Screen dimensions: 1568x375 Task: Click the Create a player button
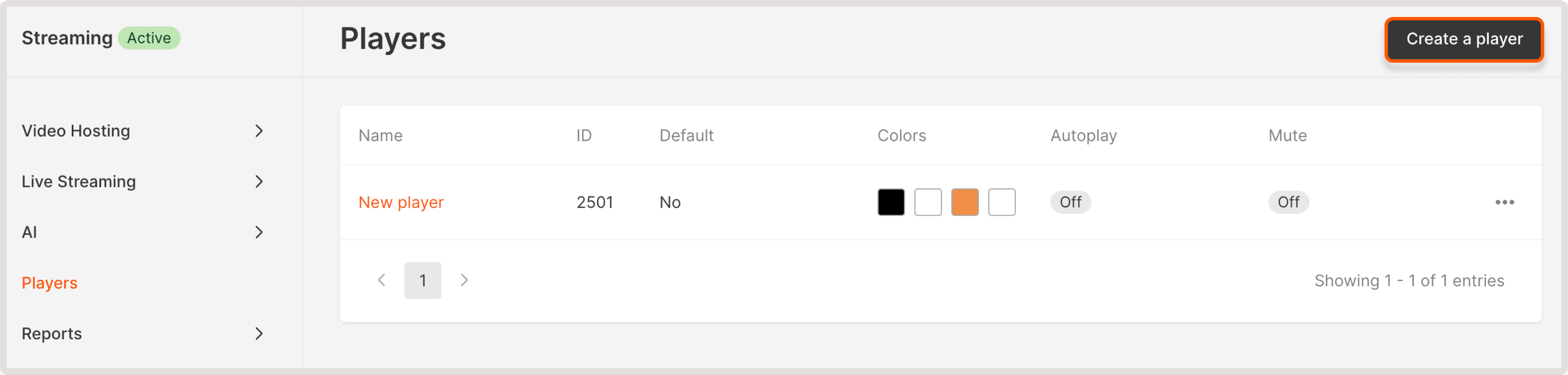(x=1464, y=39)
